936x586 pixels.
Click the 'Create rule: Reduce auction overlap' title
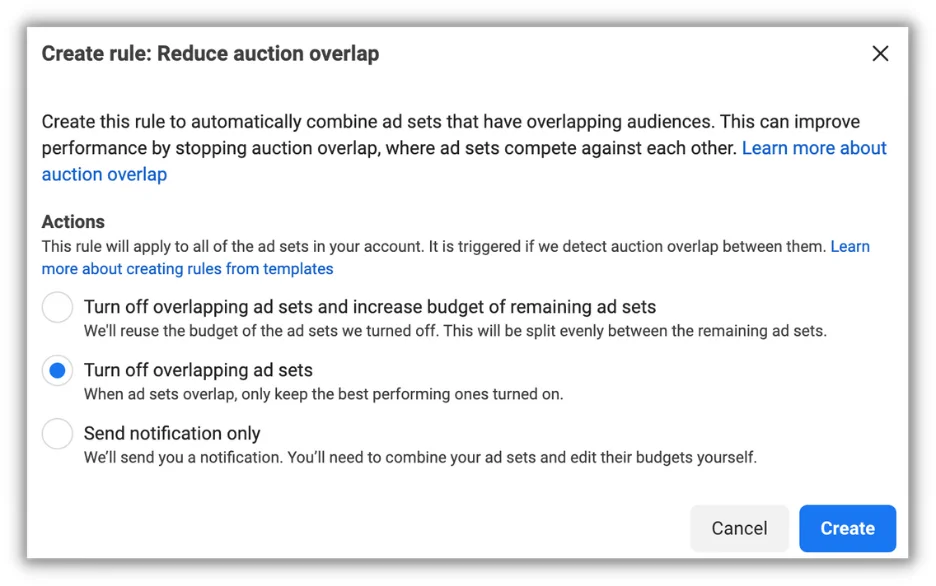210,54
